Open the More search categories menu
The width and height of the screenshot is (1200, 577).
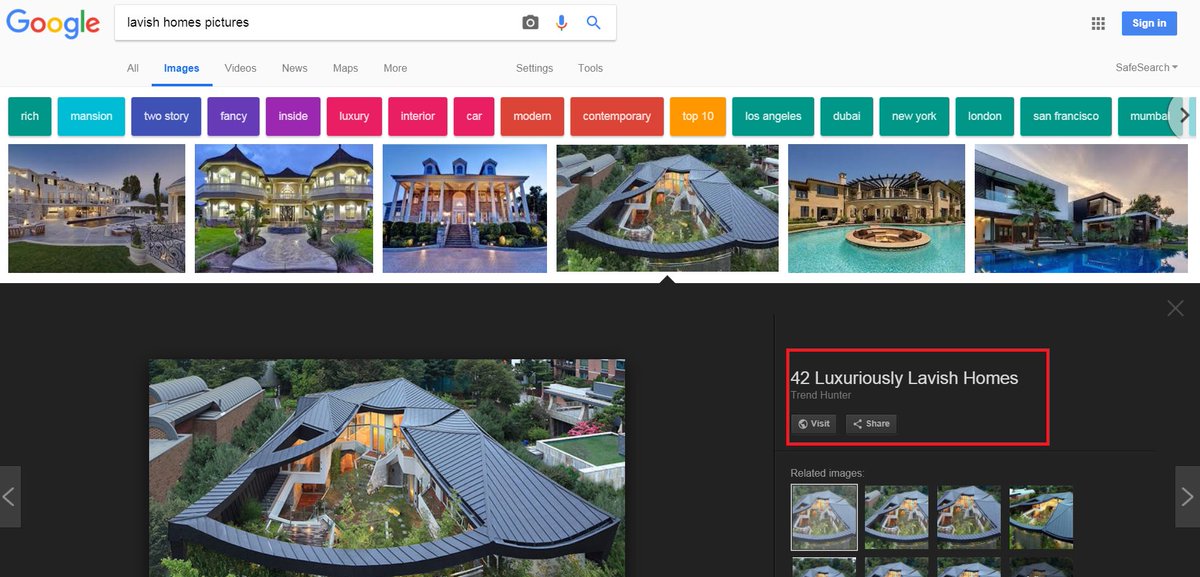395,68
